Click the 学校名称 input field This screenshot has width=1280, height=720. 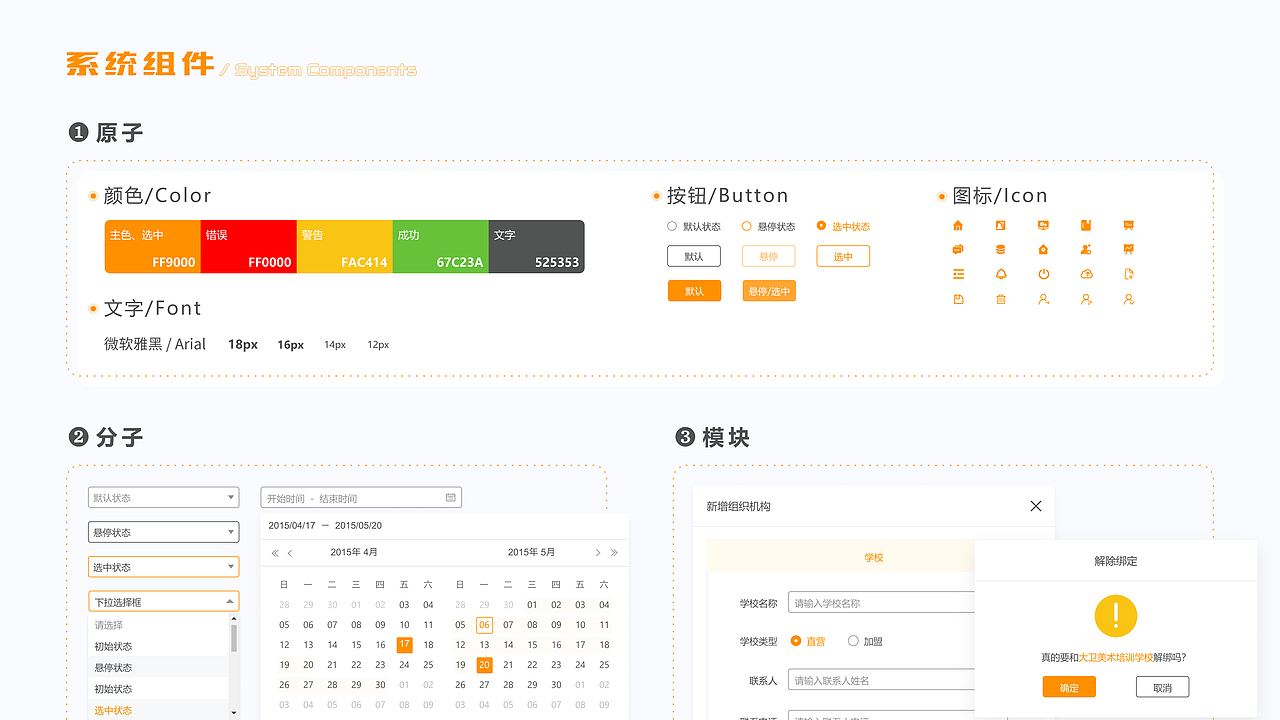coord(881,603)
